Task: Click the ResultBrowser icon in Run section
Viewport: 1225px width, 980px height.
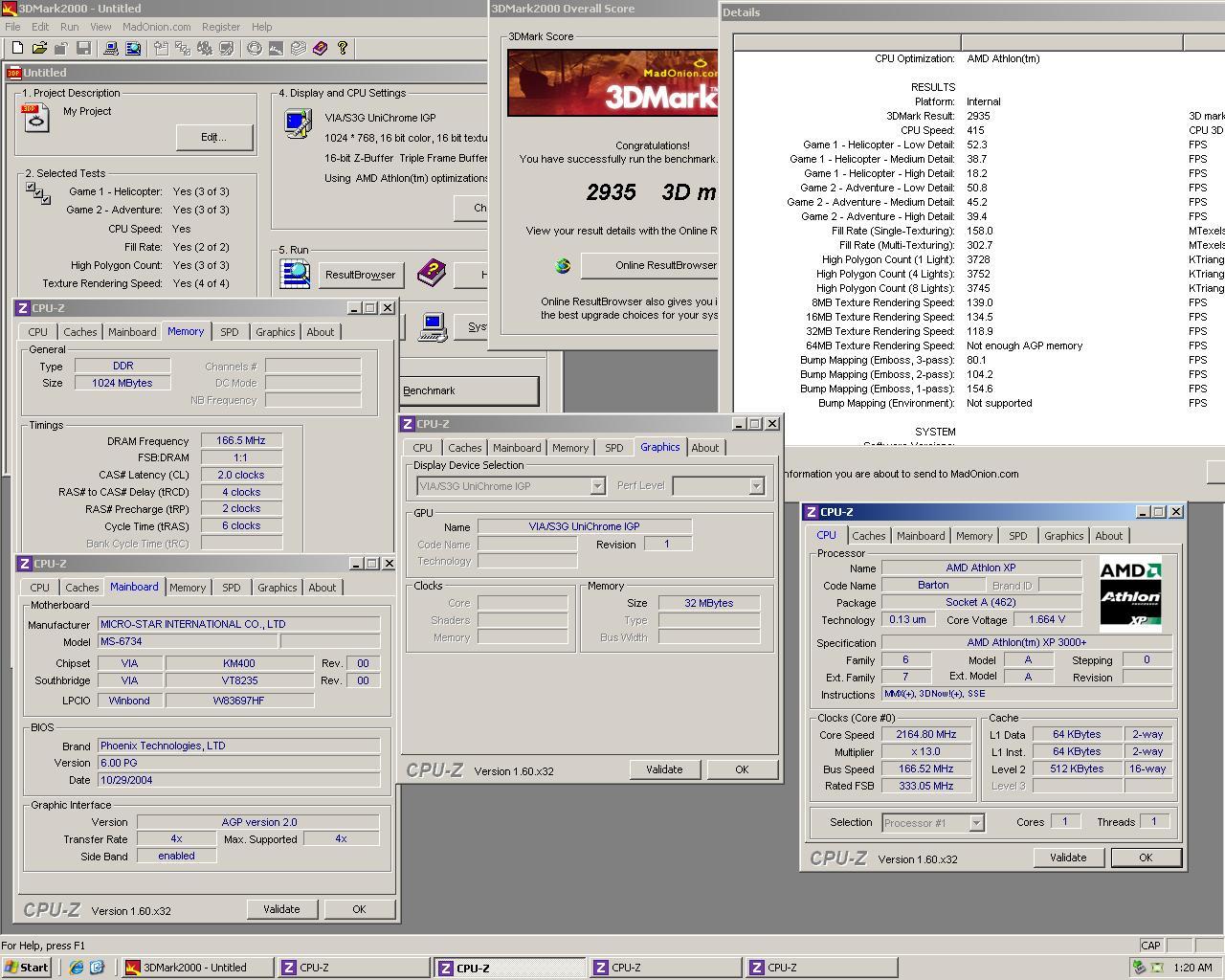Action: tap(295, 274)
